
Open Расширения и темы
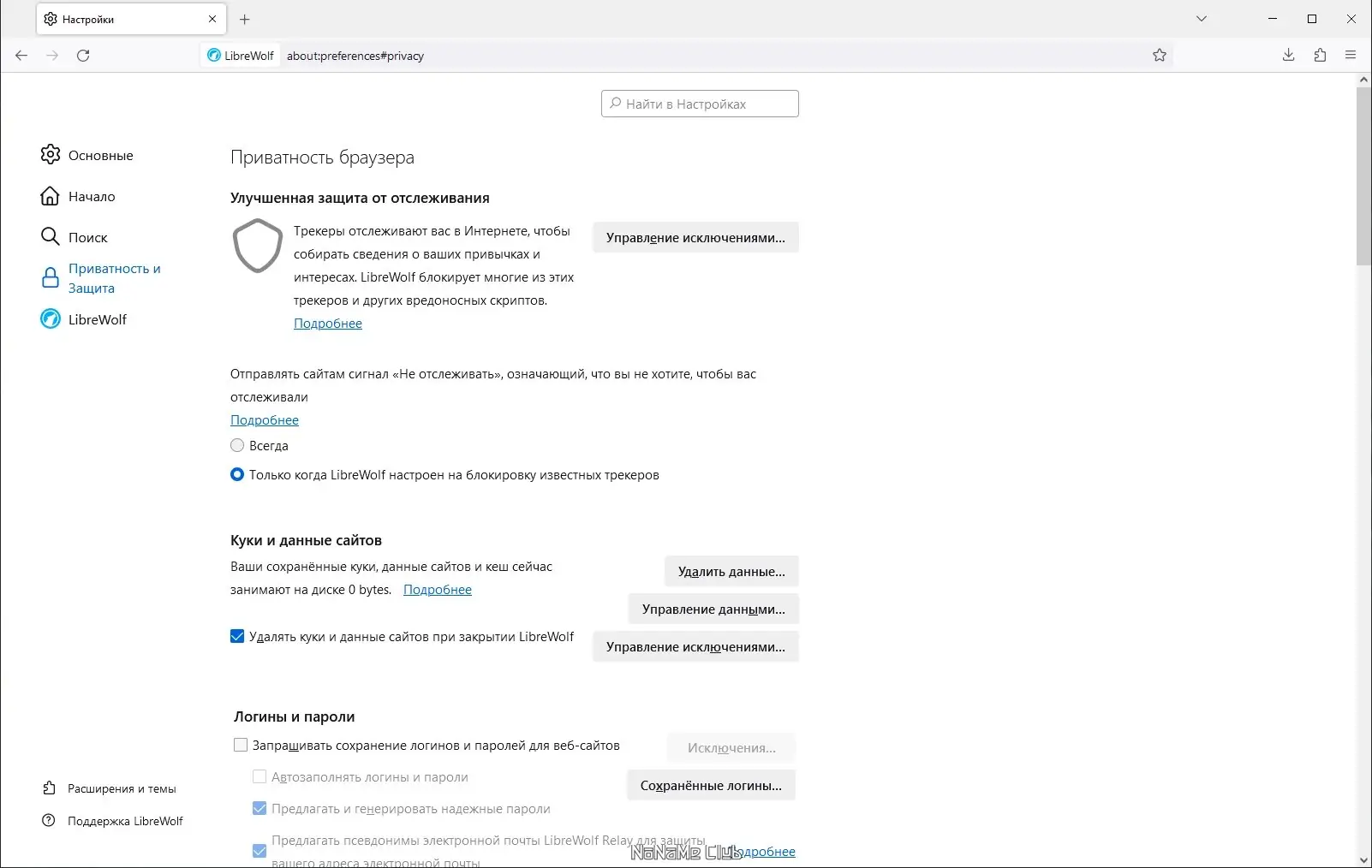coord(110,788)
